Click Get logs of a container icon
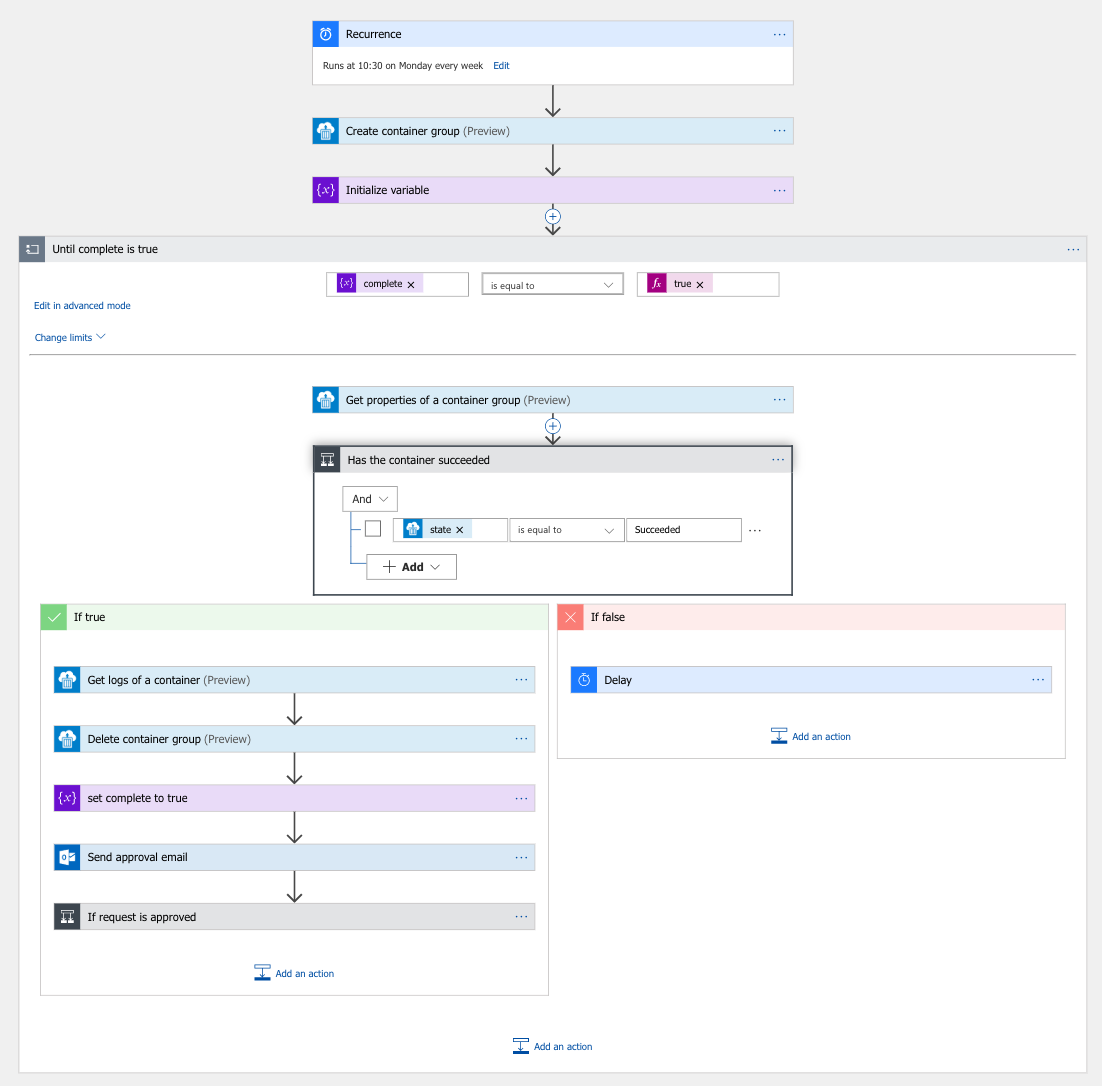 pos(67,680)
